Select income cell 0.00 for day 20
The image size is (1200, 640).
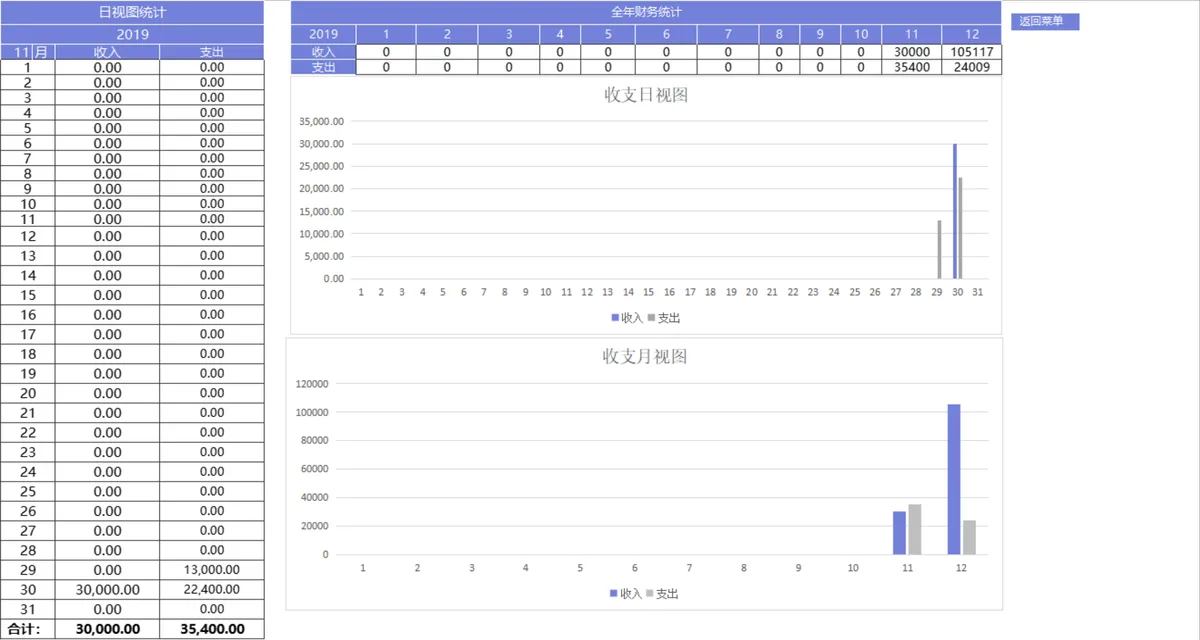point(108,393)
